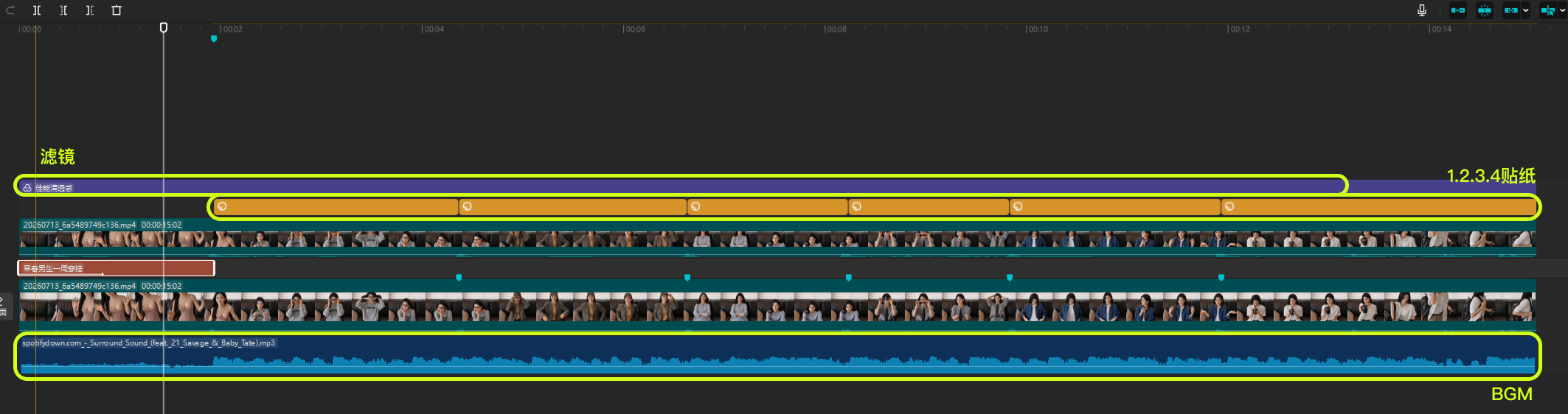Click the delete-left trim icon
This screenshot has width=1568, height=414.
pos(63,10)
